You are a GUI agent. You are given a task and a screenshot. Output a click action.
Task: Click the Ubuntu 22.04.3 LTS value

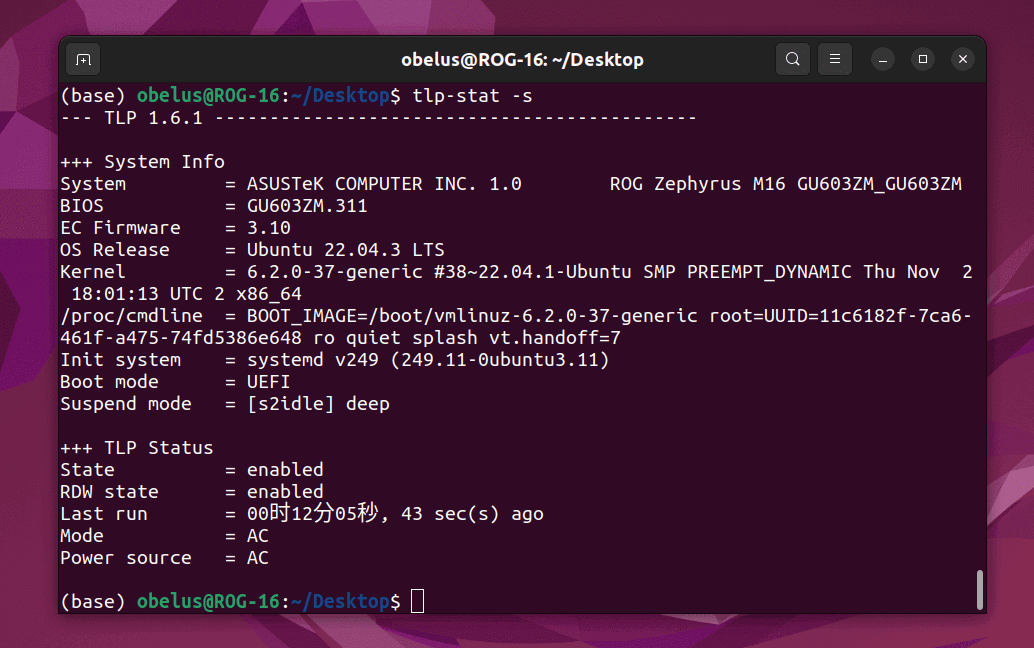pyautogui.click(x=346, y=250)
